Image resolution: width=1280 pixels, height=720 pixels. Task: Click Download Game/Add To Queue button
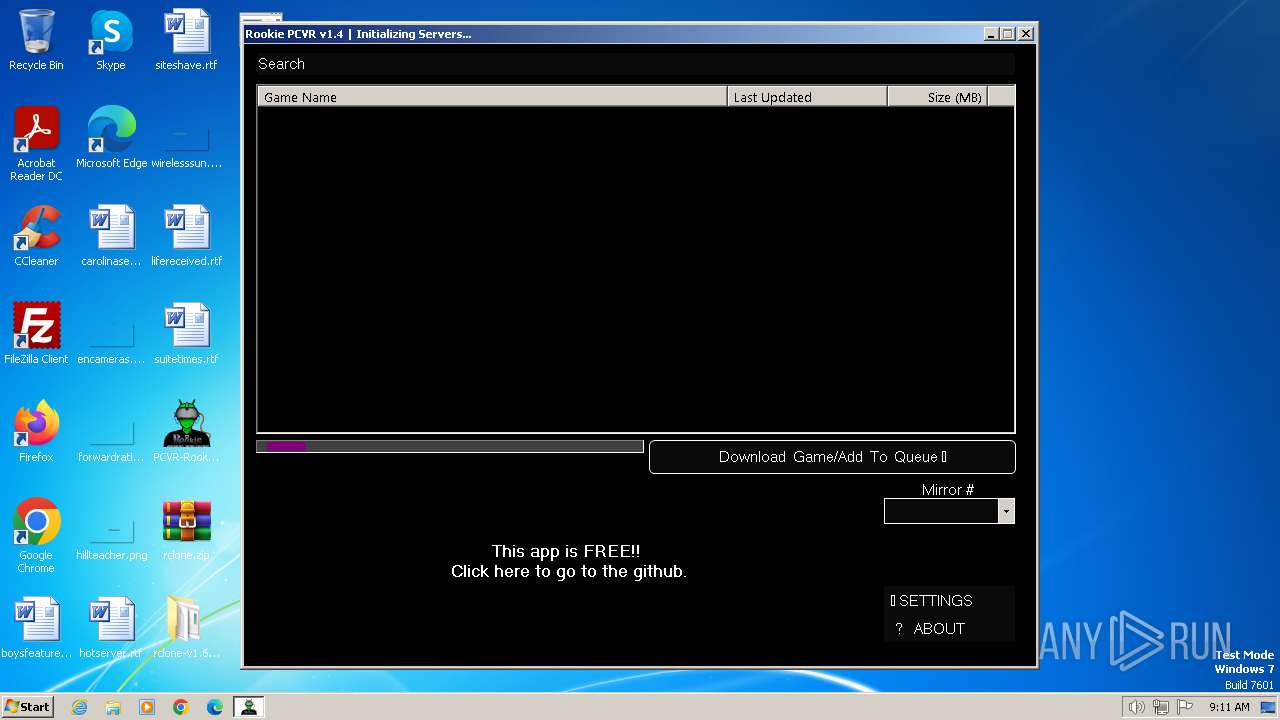[832, 457]
